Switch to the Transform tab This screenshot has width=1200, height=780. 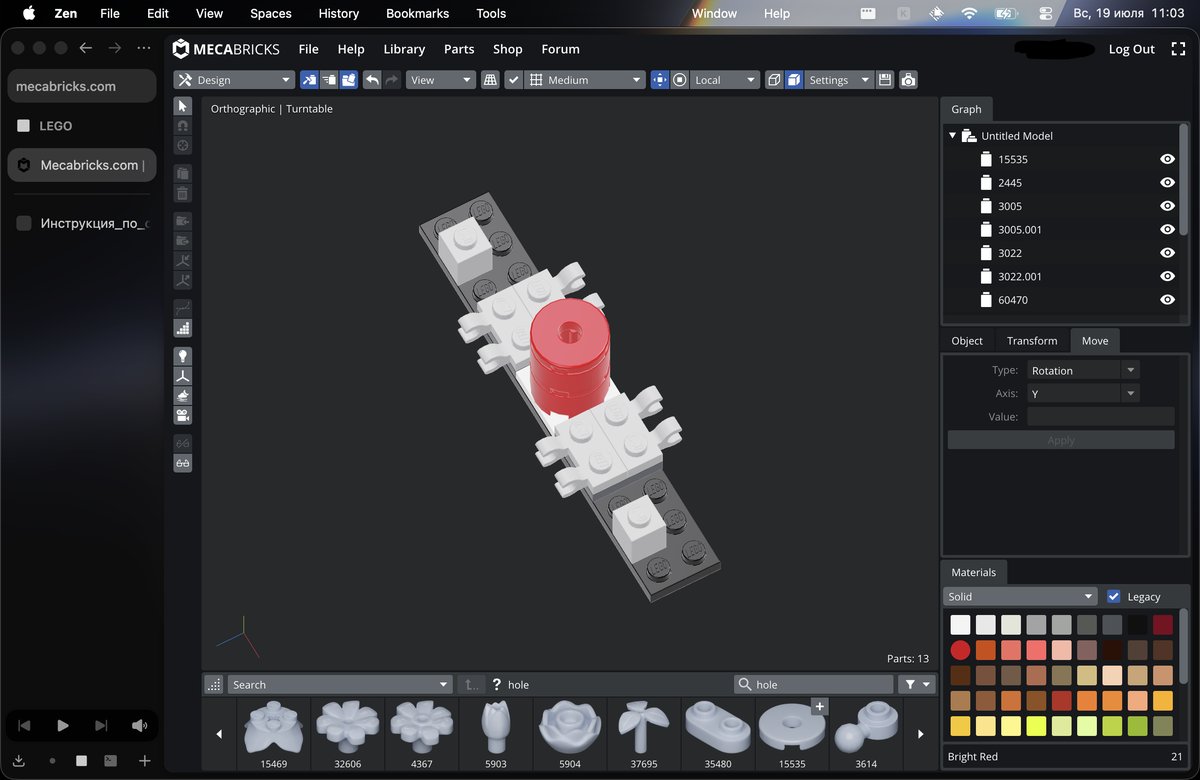[1032, 341]
